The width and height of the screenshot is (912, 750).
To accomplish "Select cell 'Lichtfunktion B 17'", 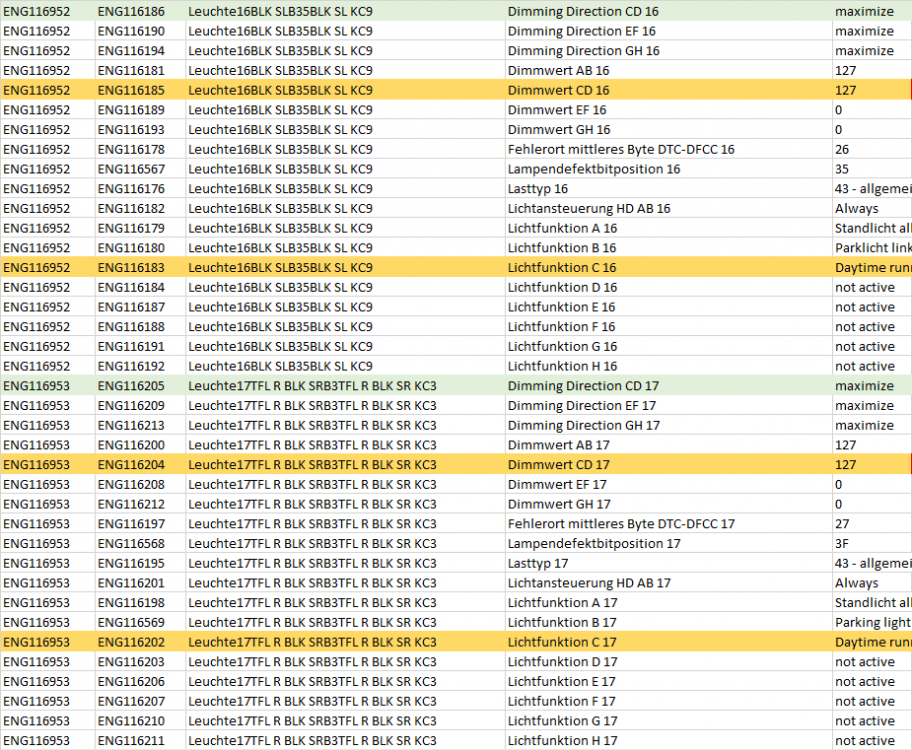I will 668,623.
